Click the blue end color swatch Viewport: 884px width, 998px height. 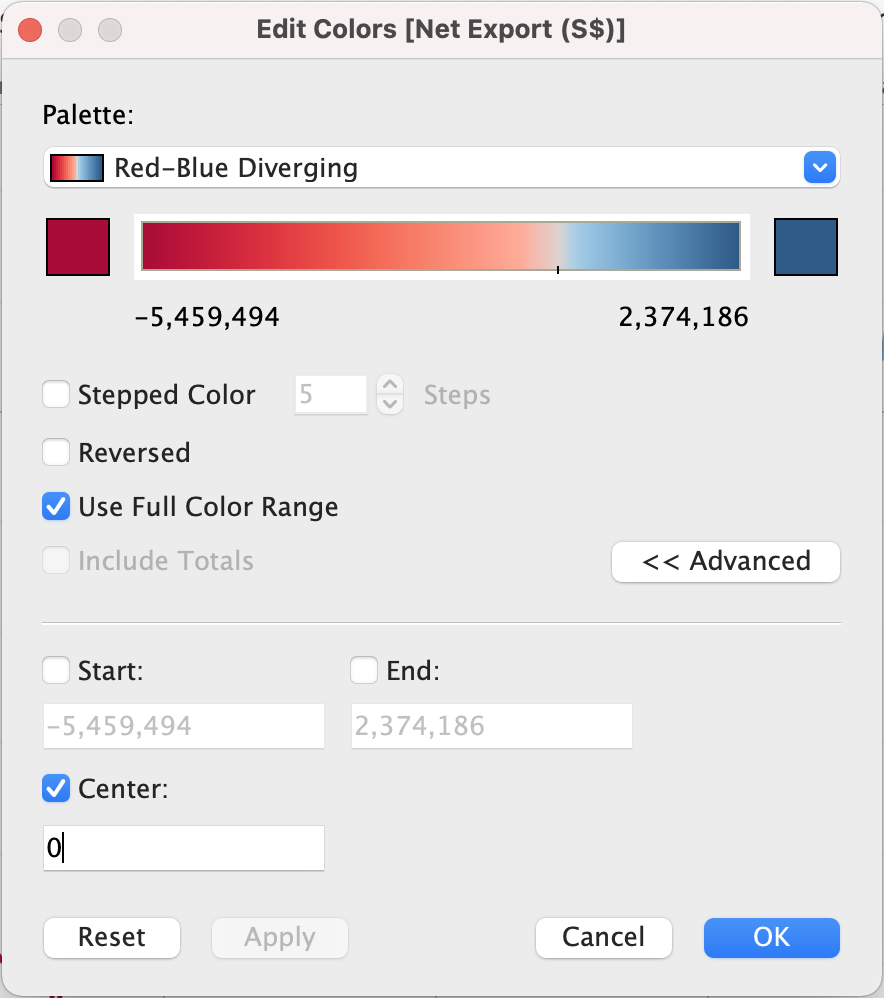pyautogui.click(x=806, y=247)
